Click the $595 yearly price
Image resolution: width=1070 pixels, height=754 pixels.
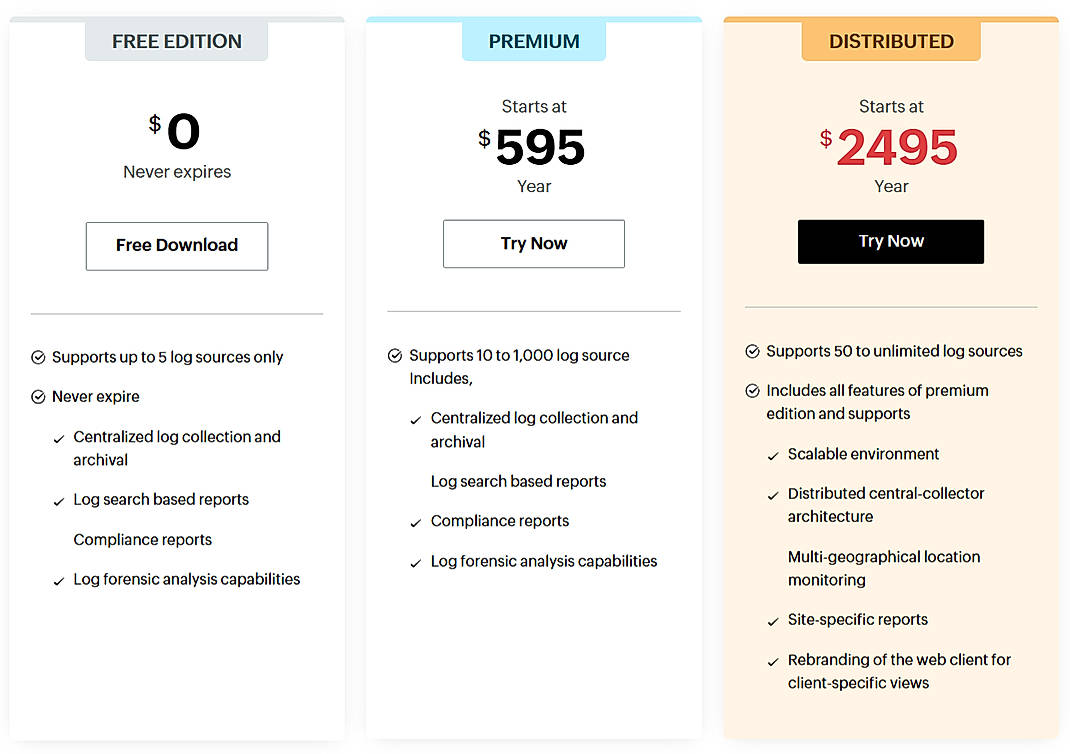coord(533,147)
